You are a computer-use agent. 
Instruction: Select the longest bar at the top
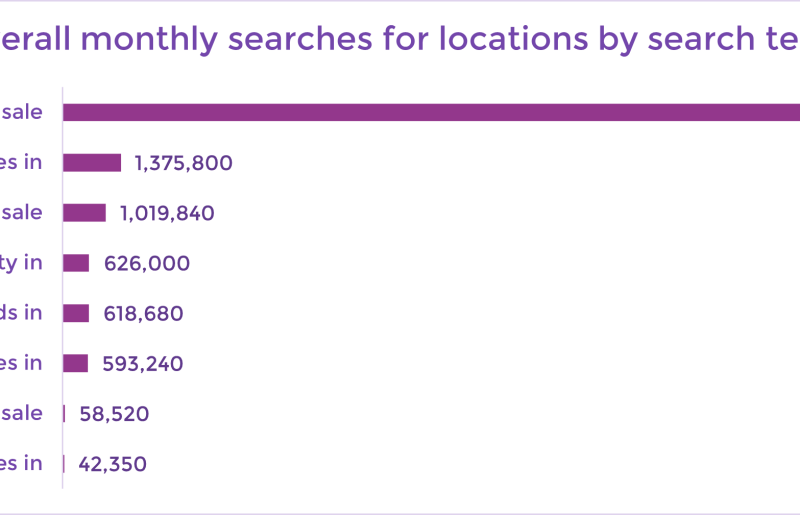(x=431, y=112)
